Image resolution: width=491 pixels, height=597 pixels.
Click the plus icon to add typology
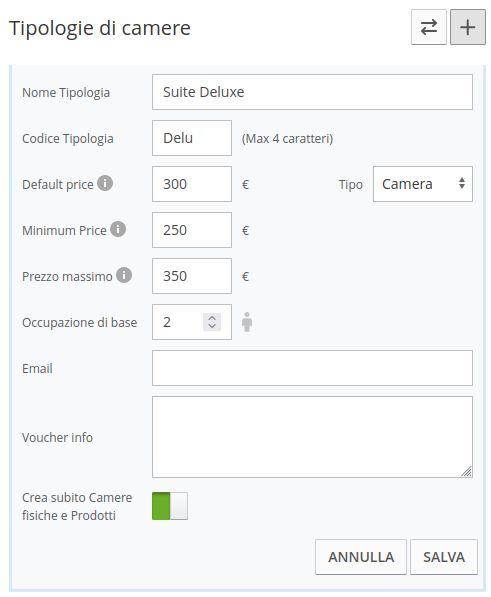coord(468,27)
